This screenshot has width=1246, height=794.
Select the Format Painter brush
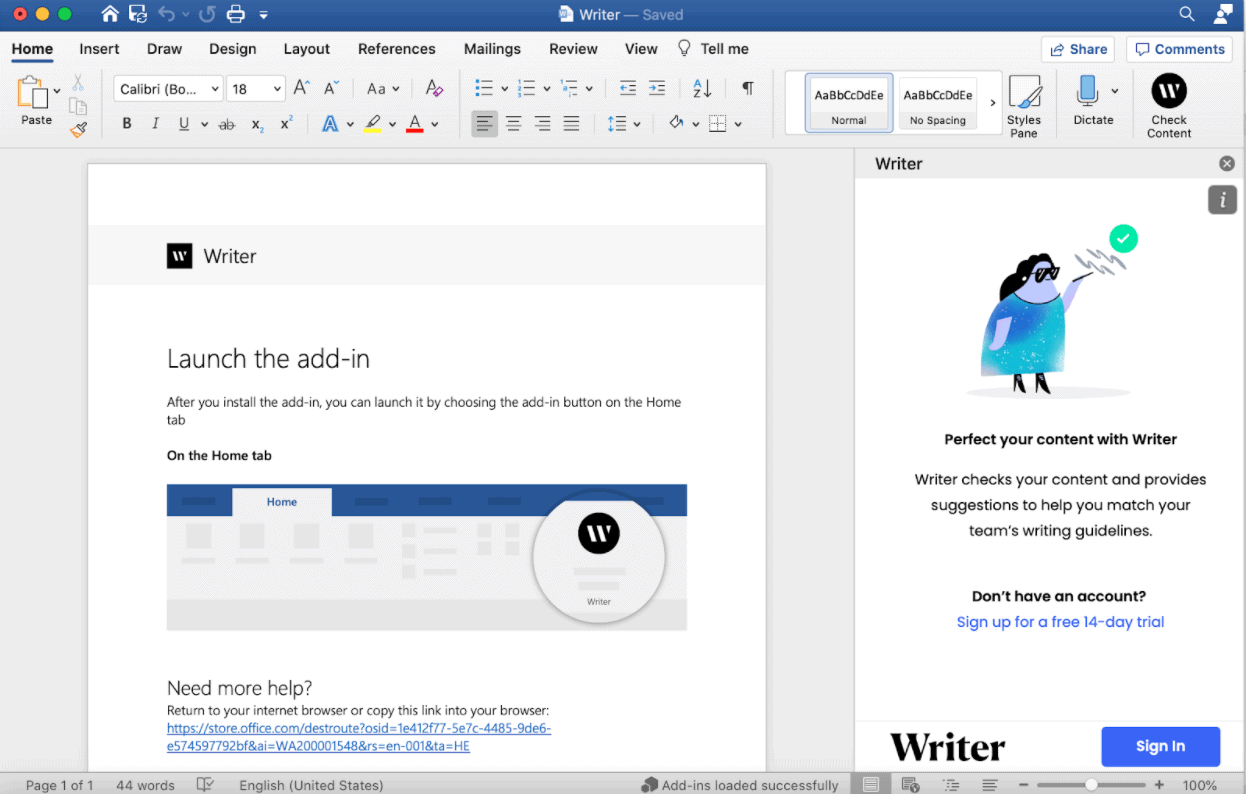78,129
